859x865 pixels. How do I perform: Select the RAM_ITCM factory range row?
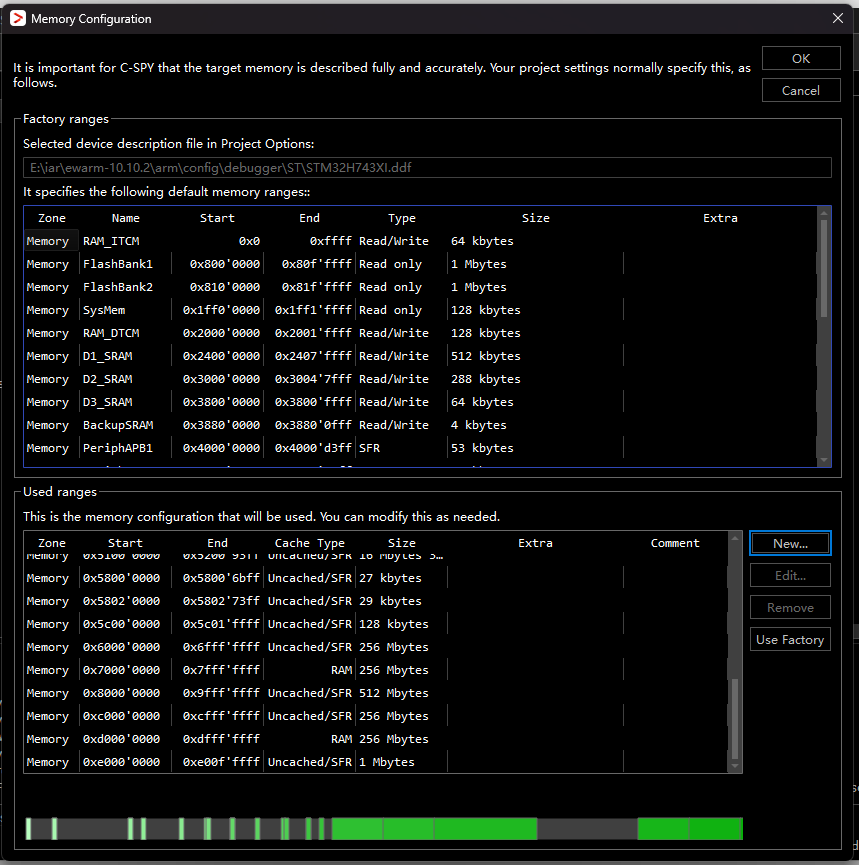[x=420, y=241]
